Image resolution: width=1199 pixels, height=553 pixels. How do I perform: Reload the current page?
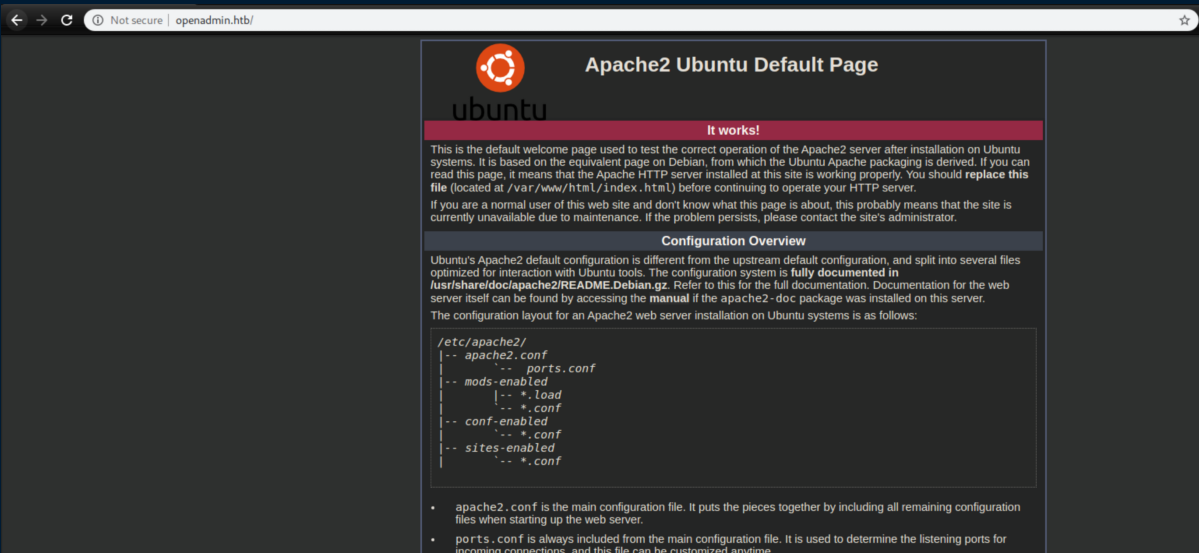coord(66,20)
